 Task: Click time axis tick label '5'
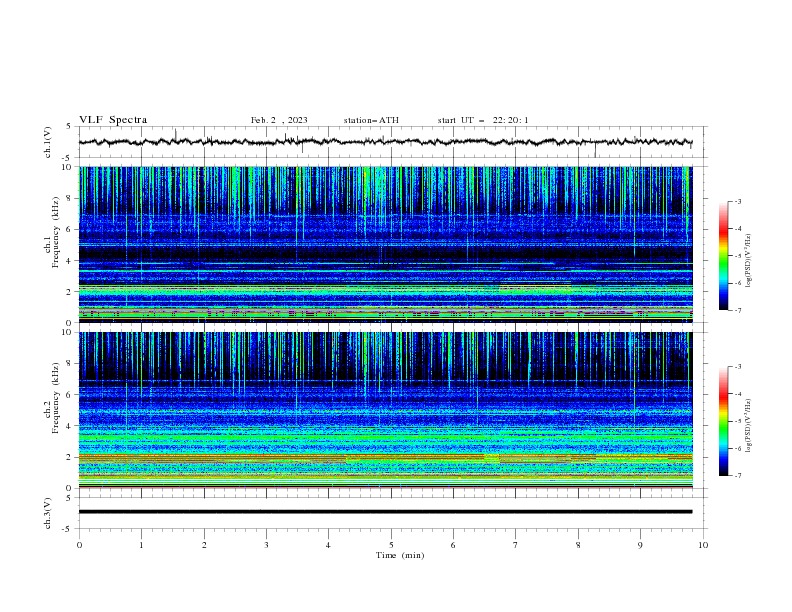tap(391, 545)
